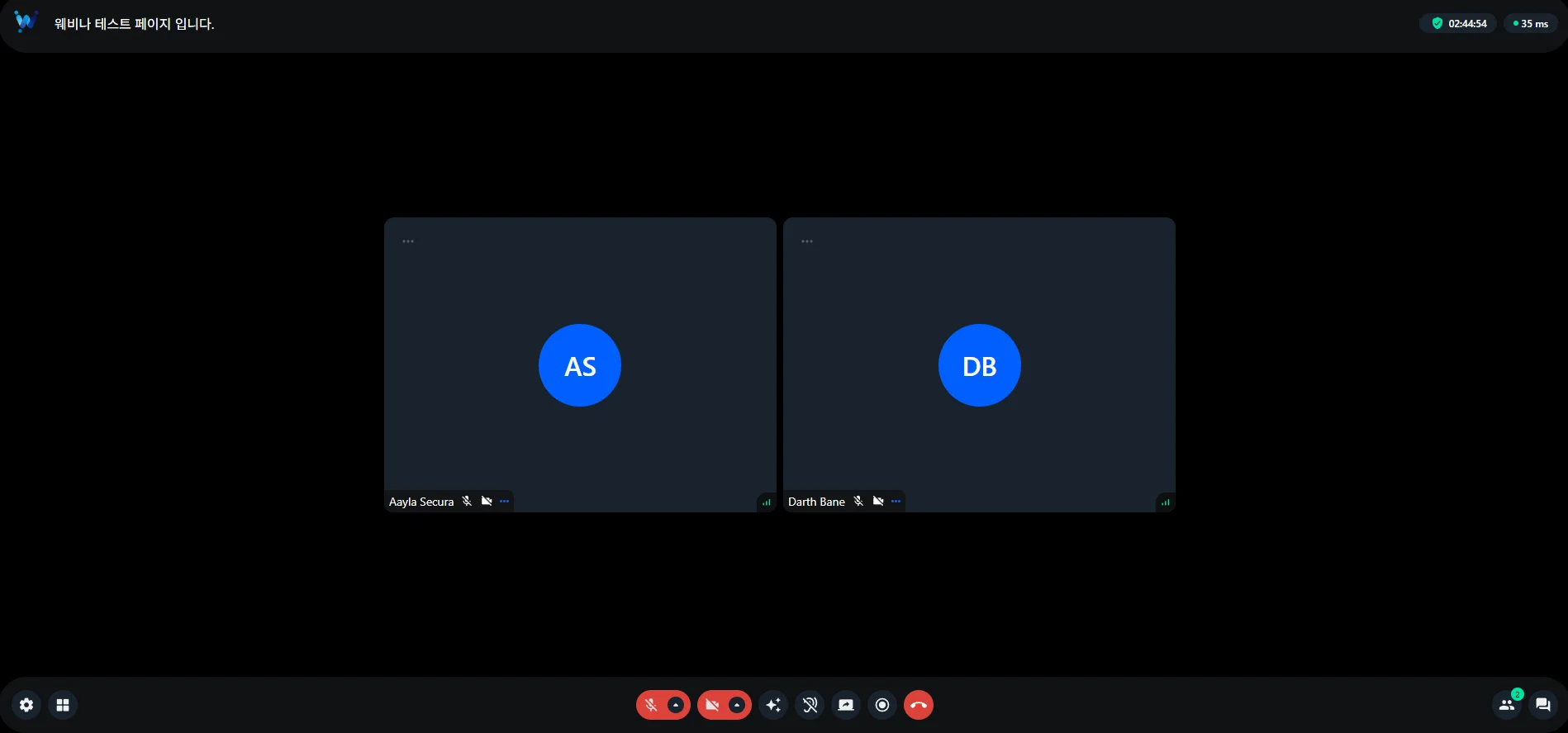Change the grid layout view
The width and height of the screenshot is (1568, 733).
pos(63,705)
